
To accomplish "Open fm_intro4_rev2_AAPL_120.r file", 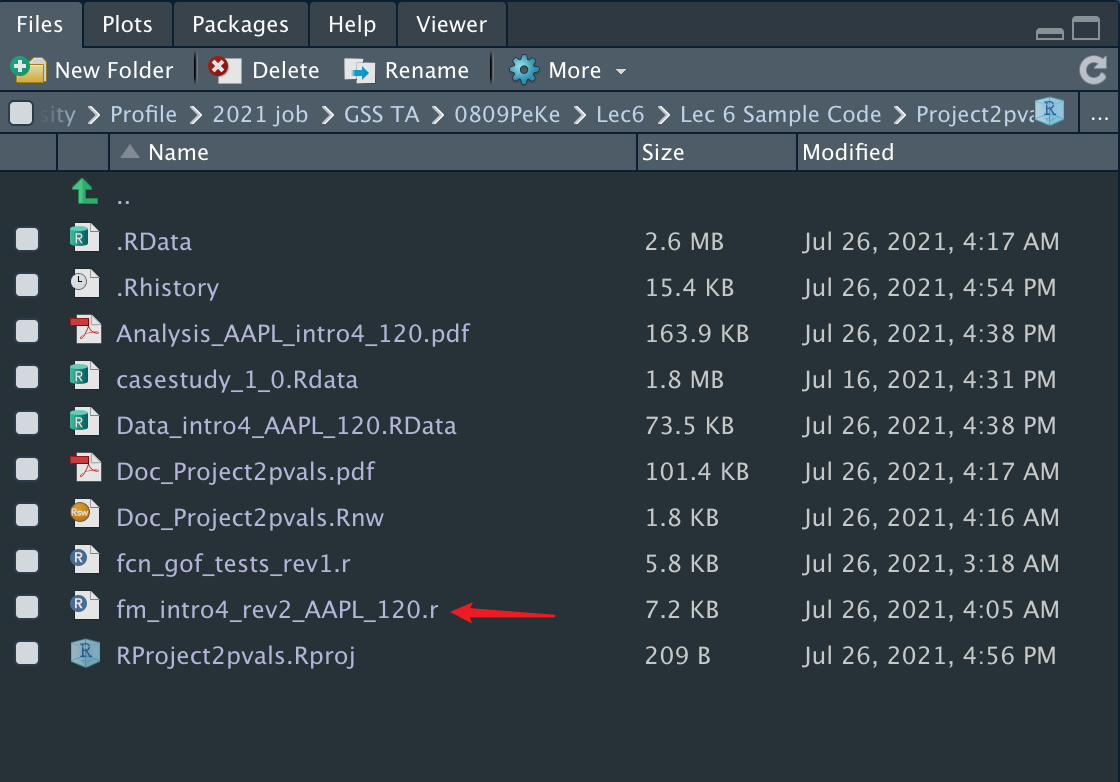I will pos(277,609).
